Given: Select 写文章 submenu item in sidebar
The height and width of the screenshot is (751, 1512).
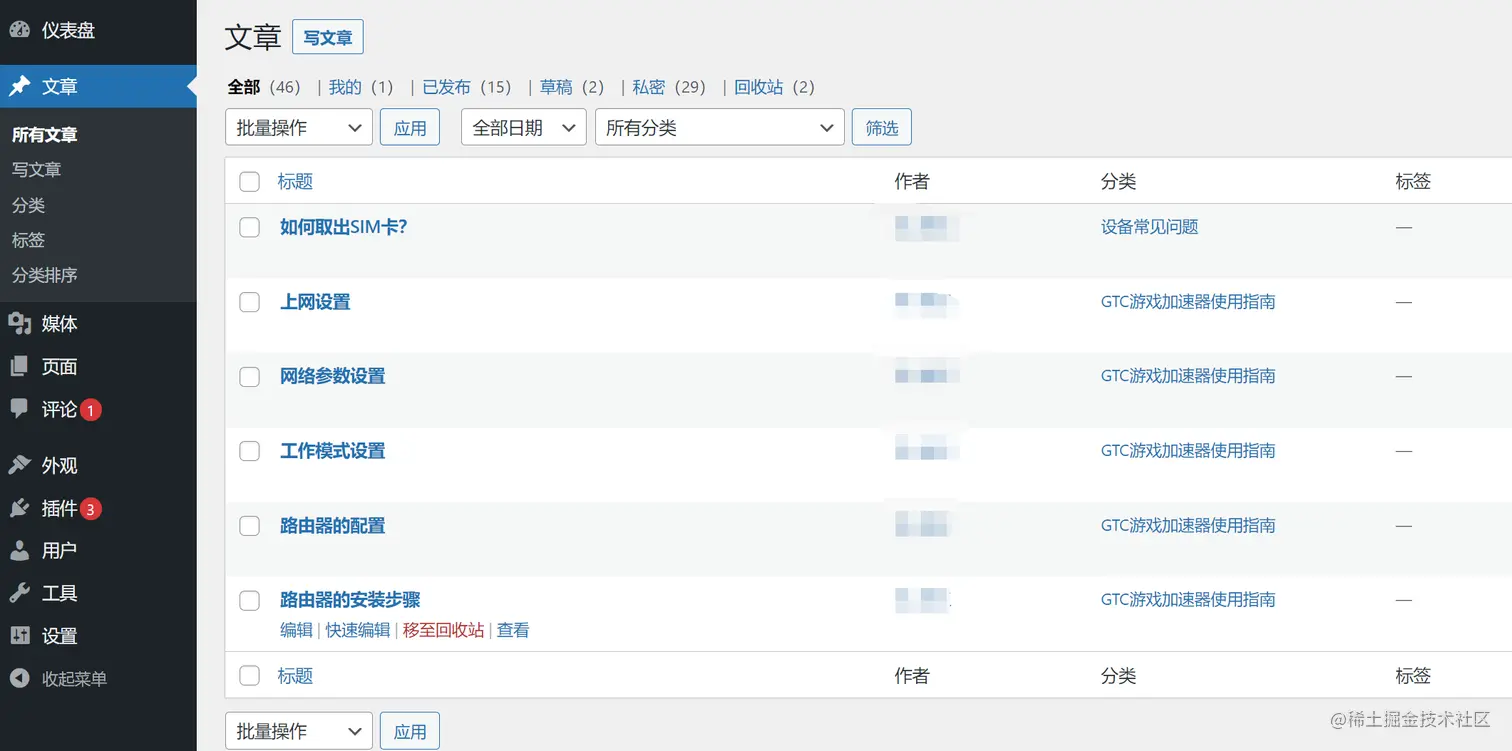Looking at the screenshot, I should 36,169.
